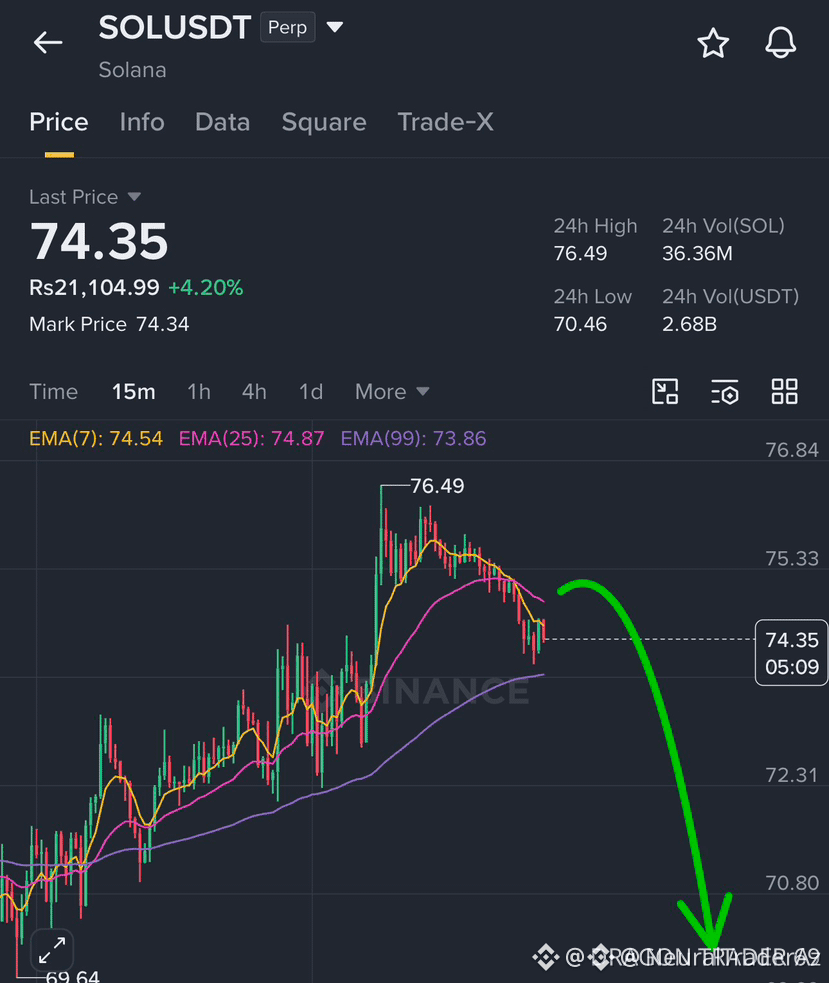
Task: Select the 1d chart interval
Action: point(311,392)
